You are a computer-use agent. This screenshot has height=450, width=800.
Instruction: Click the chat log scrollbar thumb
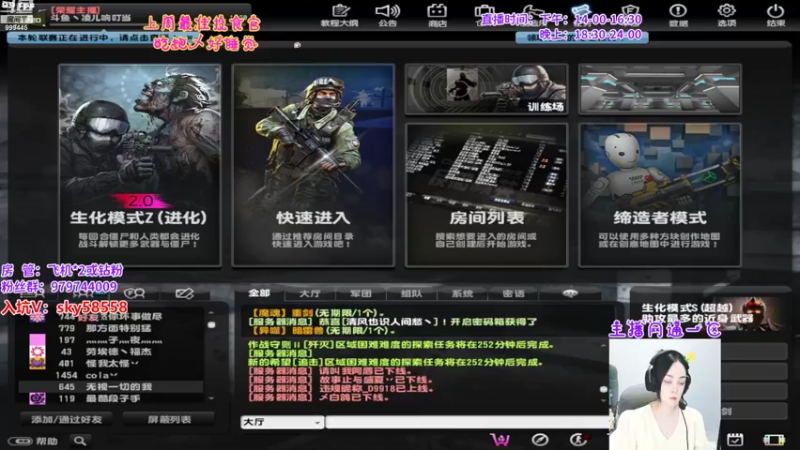(604, 389)
